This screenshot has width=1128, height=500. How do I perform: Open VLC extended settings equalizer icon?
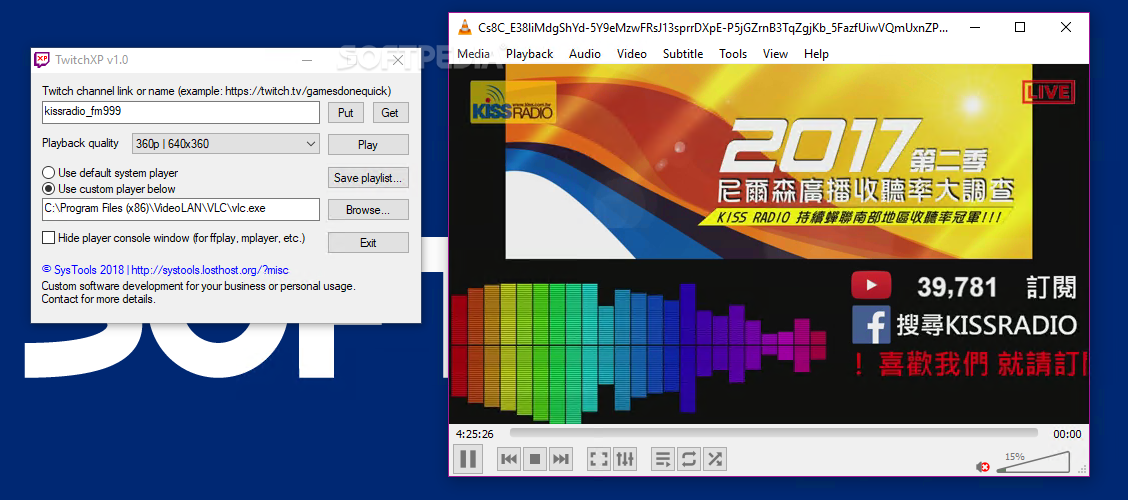pos(624,459)
